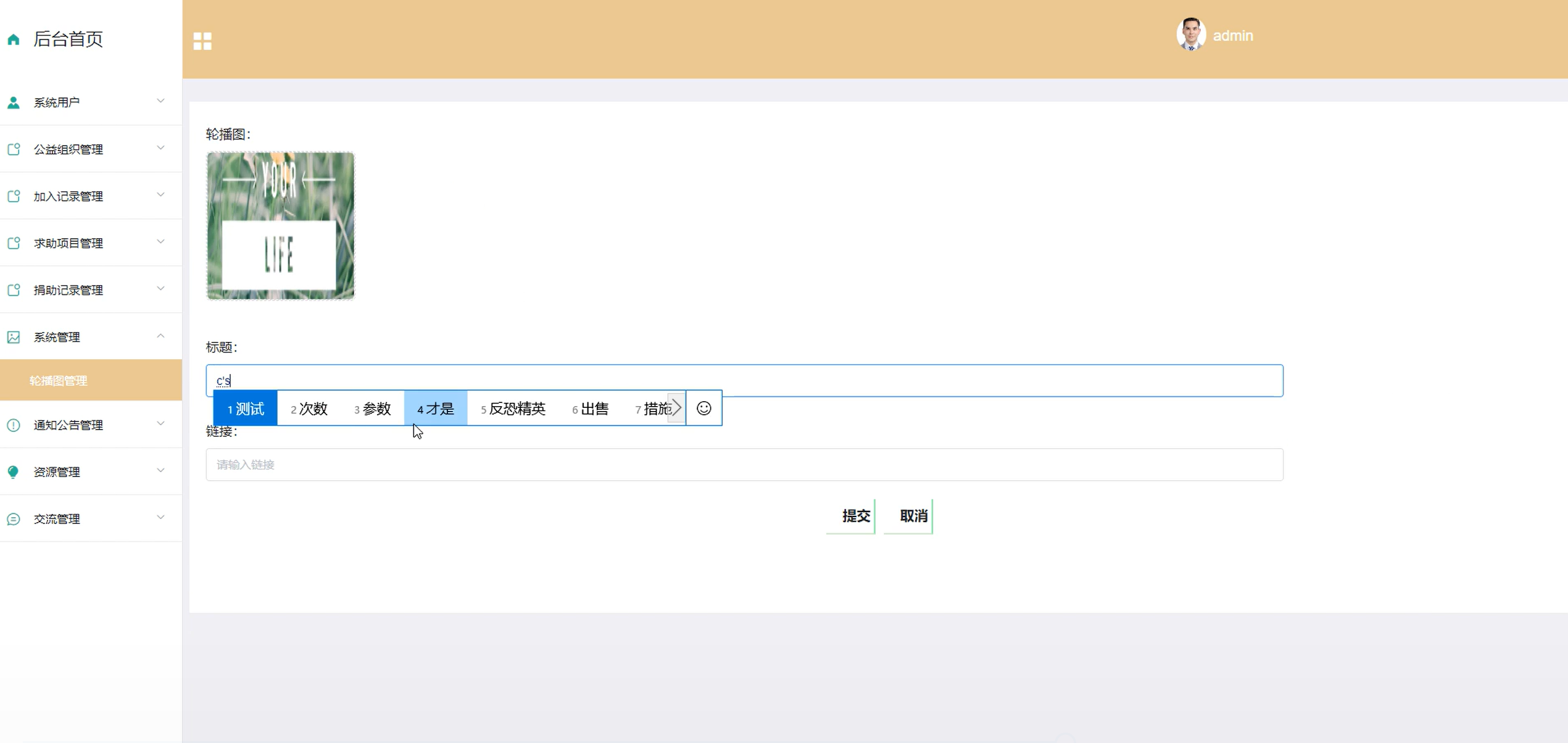Expand the 公益组织管理 menu chevron
1568x743 pixels.
coord(160,148)
